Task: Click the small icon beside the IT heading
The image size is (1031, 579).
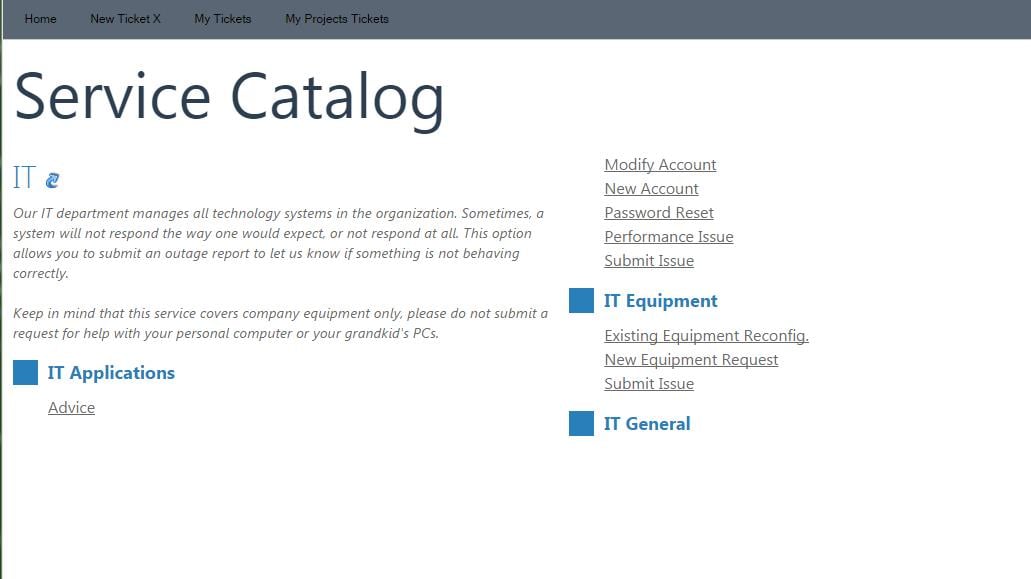Action: click(x=52, y=179)
